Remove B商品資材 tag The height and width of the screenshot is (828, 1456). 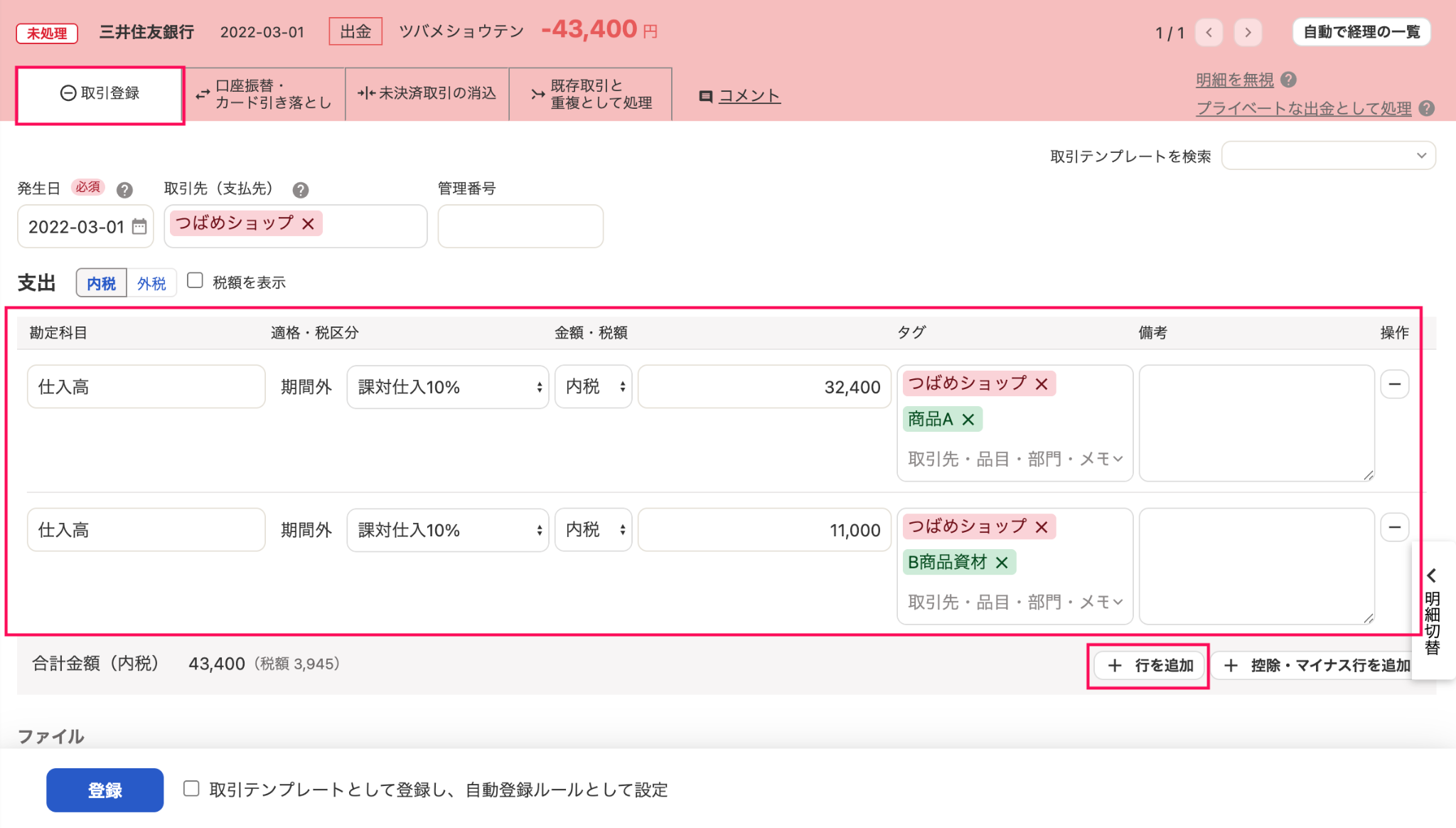point(1002,563)
